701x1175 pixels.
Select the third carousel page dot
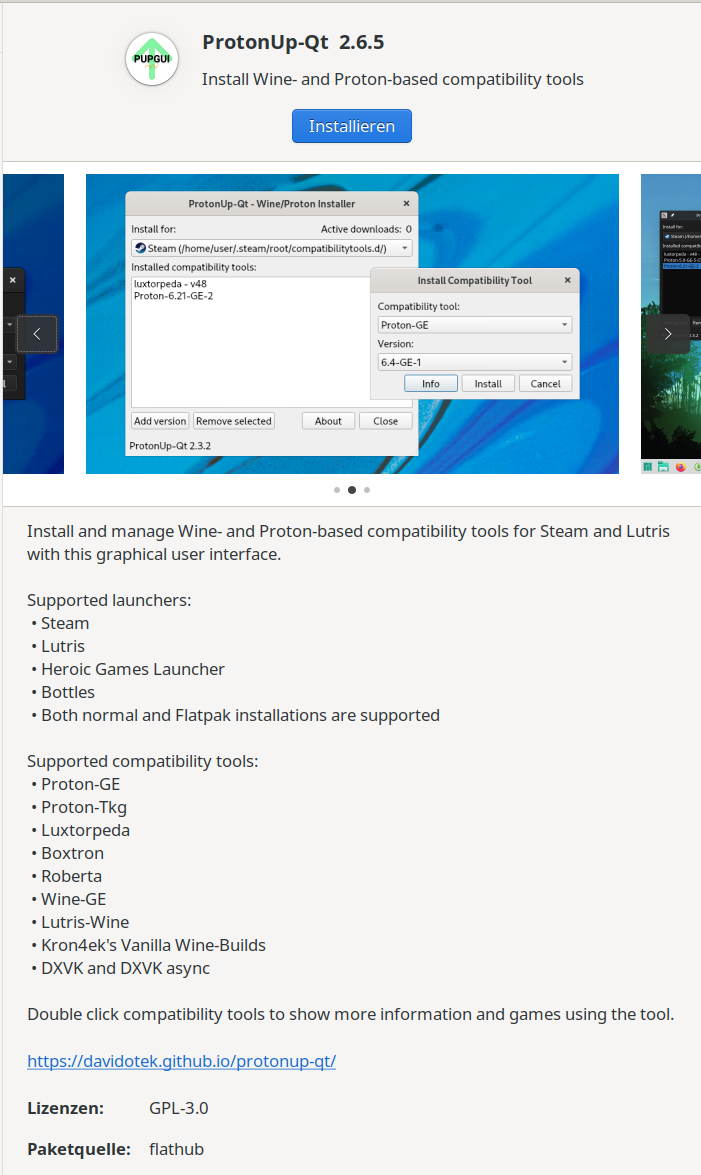(367, 490)
